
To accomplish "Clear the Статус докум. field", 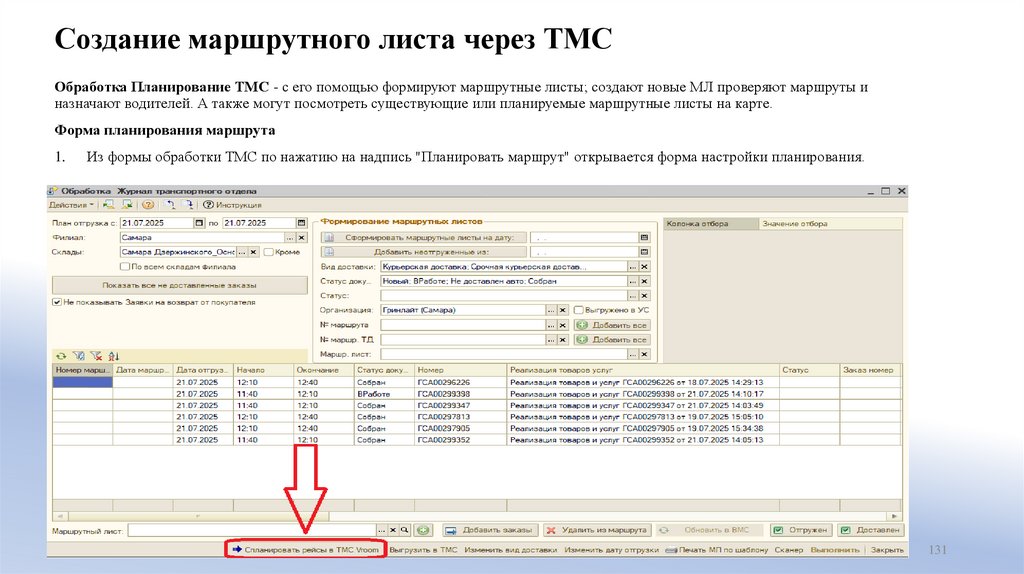I will [645, 281].
